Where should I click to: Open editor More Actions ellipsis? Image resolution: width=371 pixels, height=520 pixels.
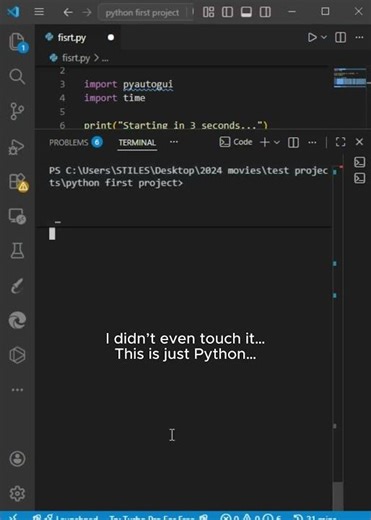359,37
